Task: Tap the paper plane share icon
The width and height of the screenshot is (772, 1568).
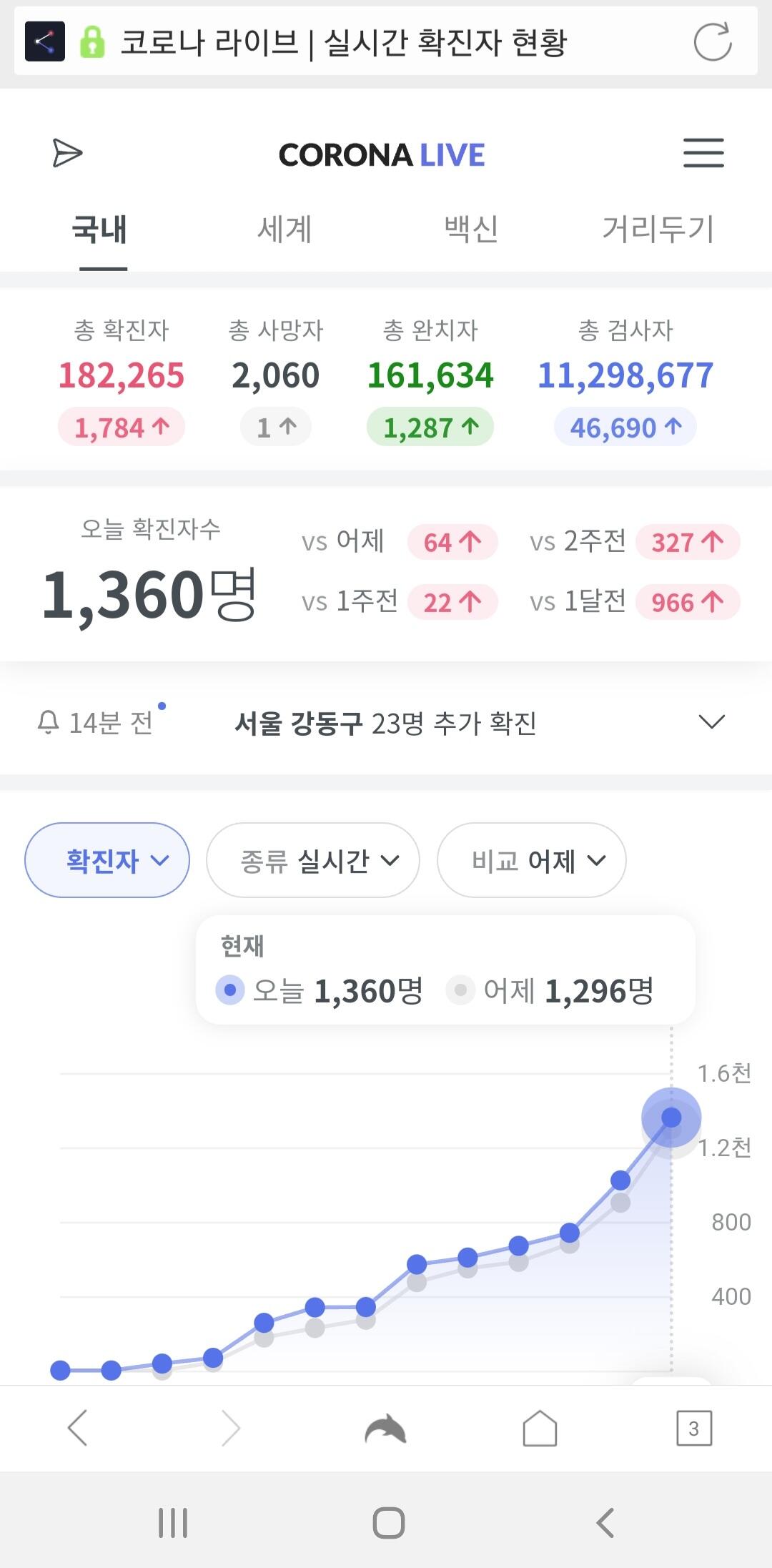Action: [x=67, y=153]
